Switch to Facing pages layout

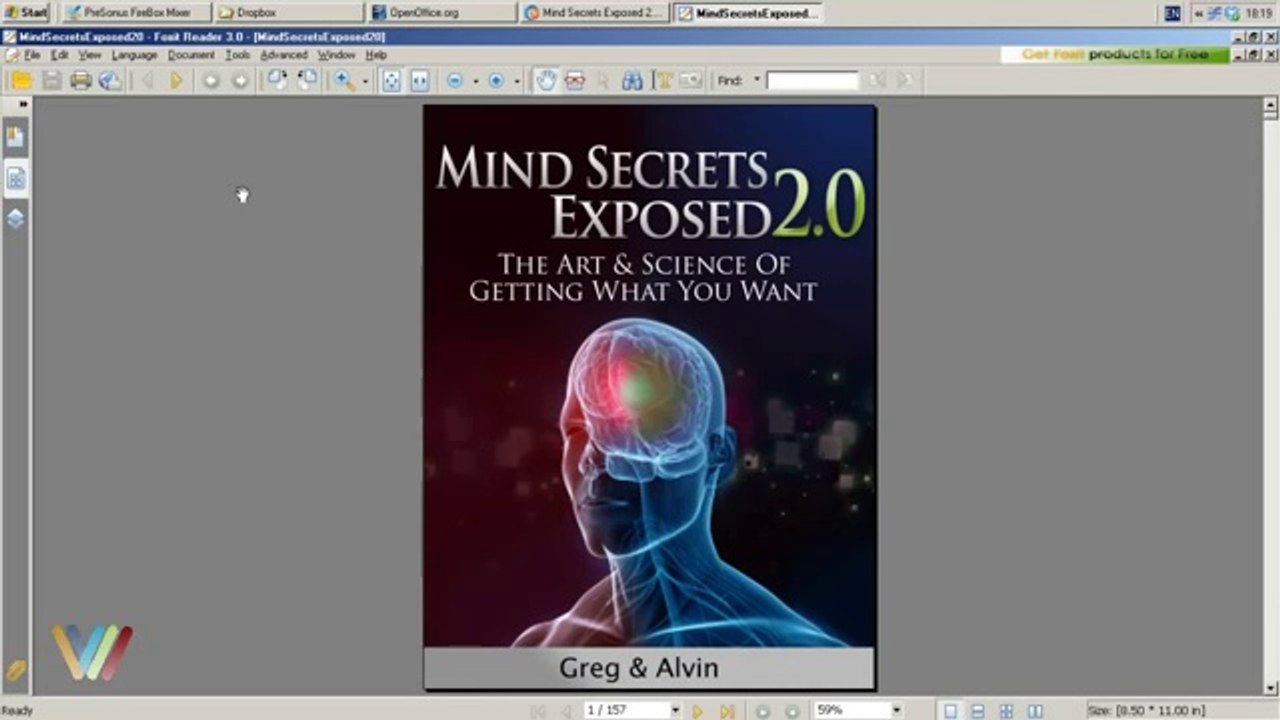tap(1035, 711)
